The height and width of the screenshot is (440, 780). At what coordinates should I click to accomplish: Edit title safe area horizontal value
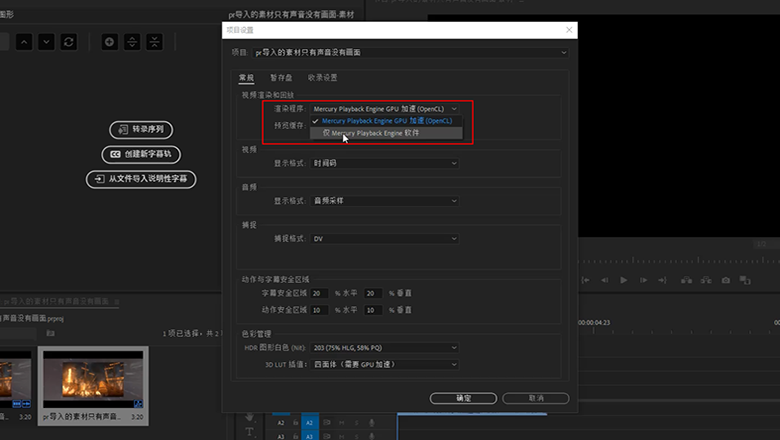pyautogui.click(x=319, y=293)
